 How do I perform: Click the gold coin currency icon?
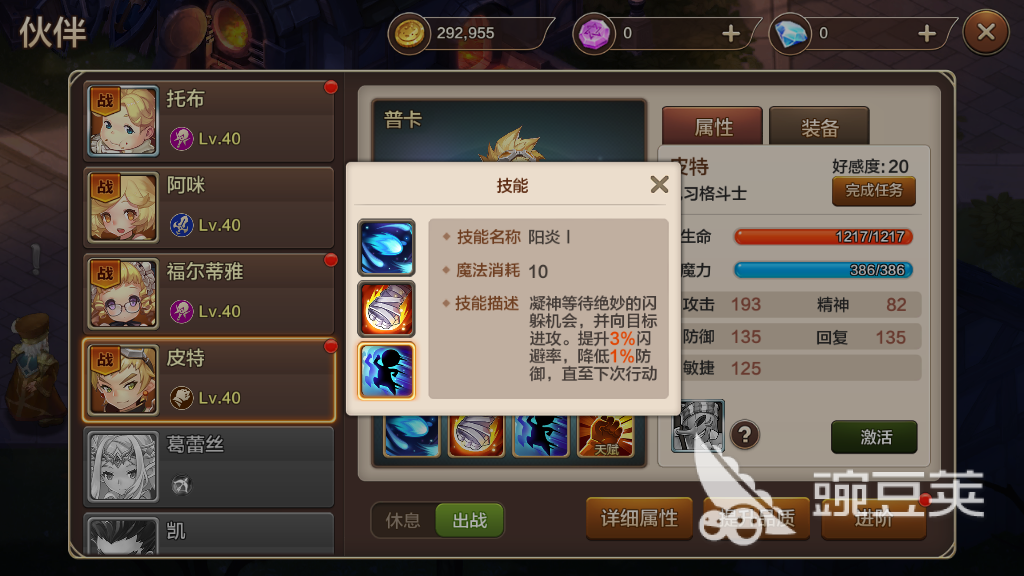409,33
